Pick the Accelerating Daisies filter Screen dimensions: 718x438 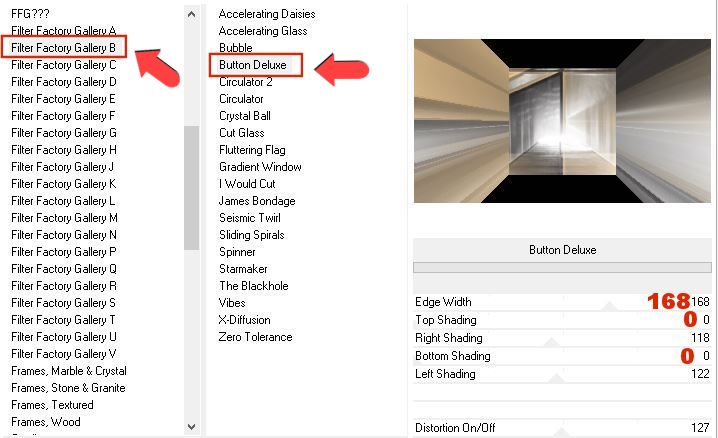click(267, 14)
